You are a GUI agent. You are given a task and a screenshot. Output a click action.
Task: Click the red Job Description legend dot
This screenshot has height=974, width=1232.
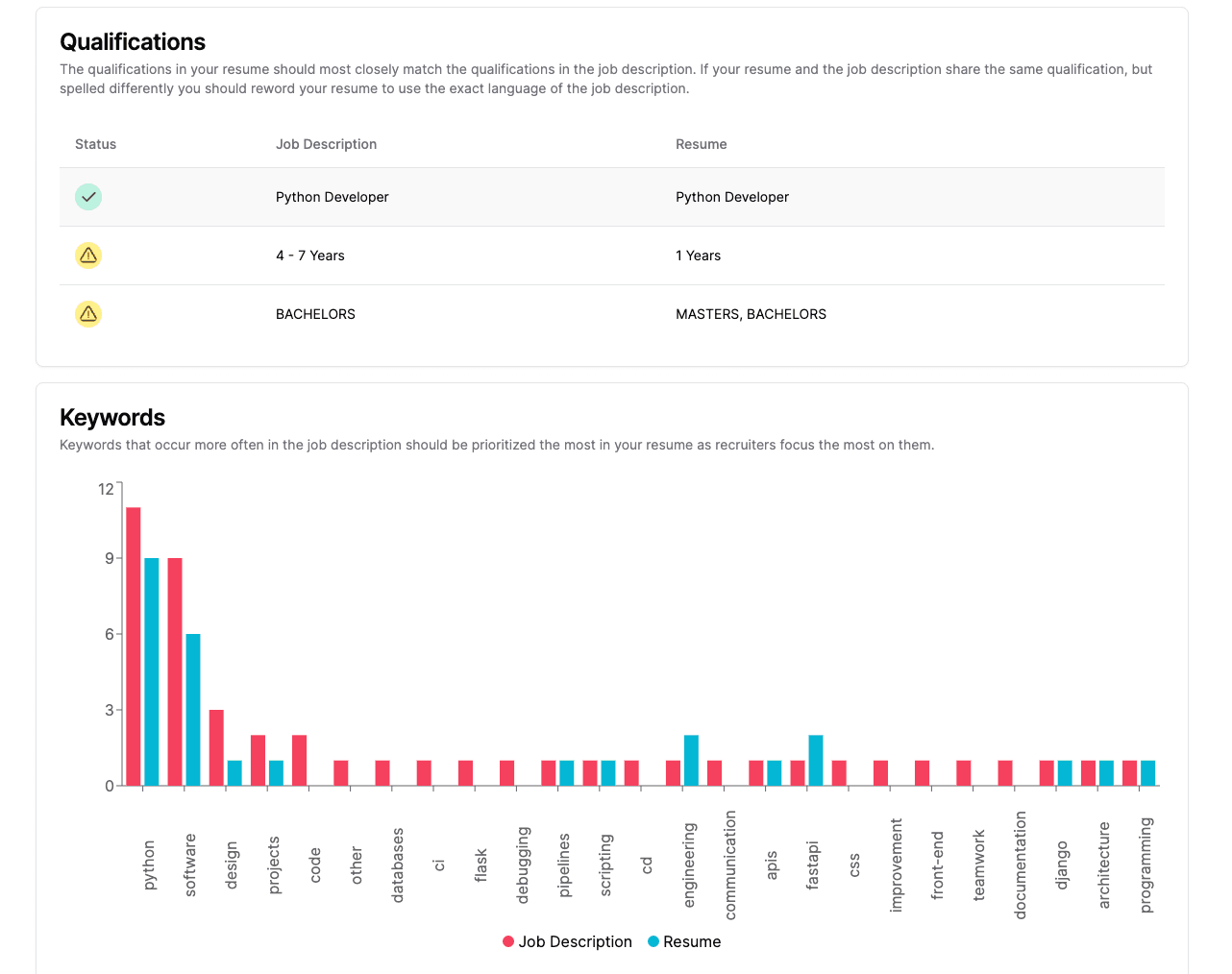click(508, 941)
